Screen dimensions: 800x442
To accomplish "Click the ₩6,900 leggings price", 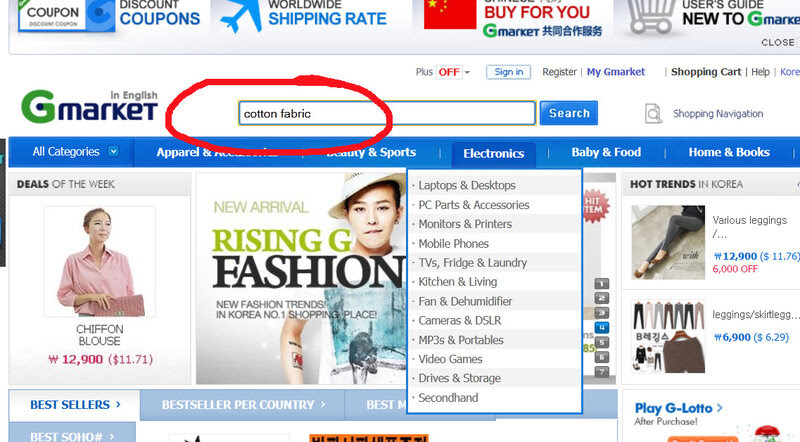I will (x=751, y=337).
